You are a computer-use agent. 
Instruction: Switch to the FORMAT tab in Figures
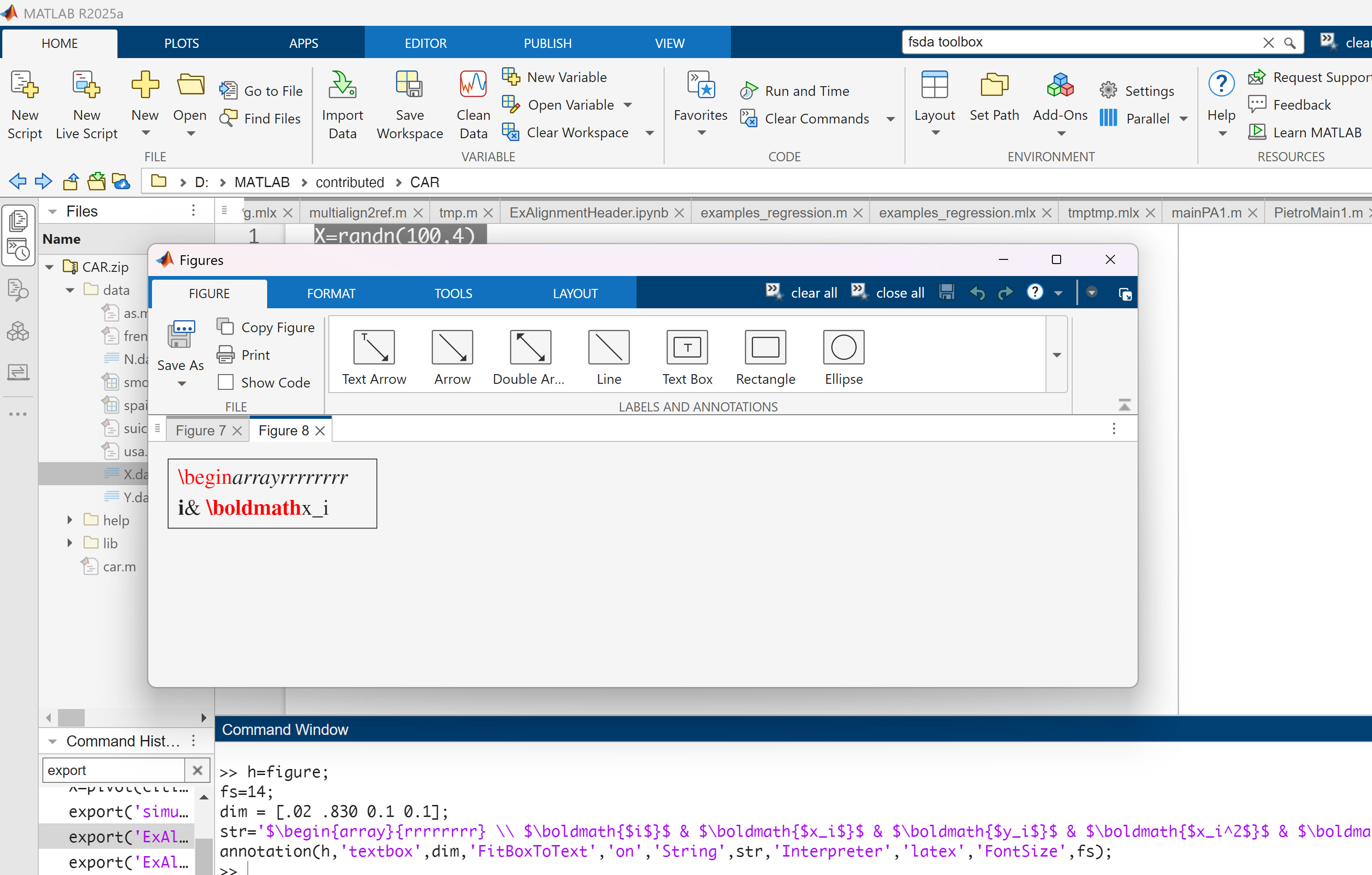click(x=331, y=294)
